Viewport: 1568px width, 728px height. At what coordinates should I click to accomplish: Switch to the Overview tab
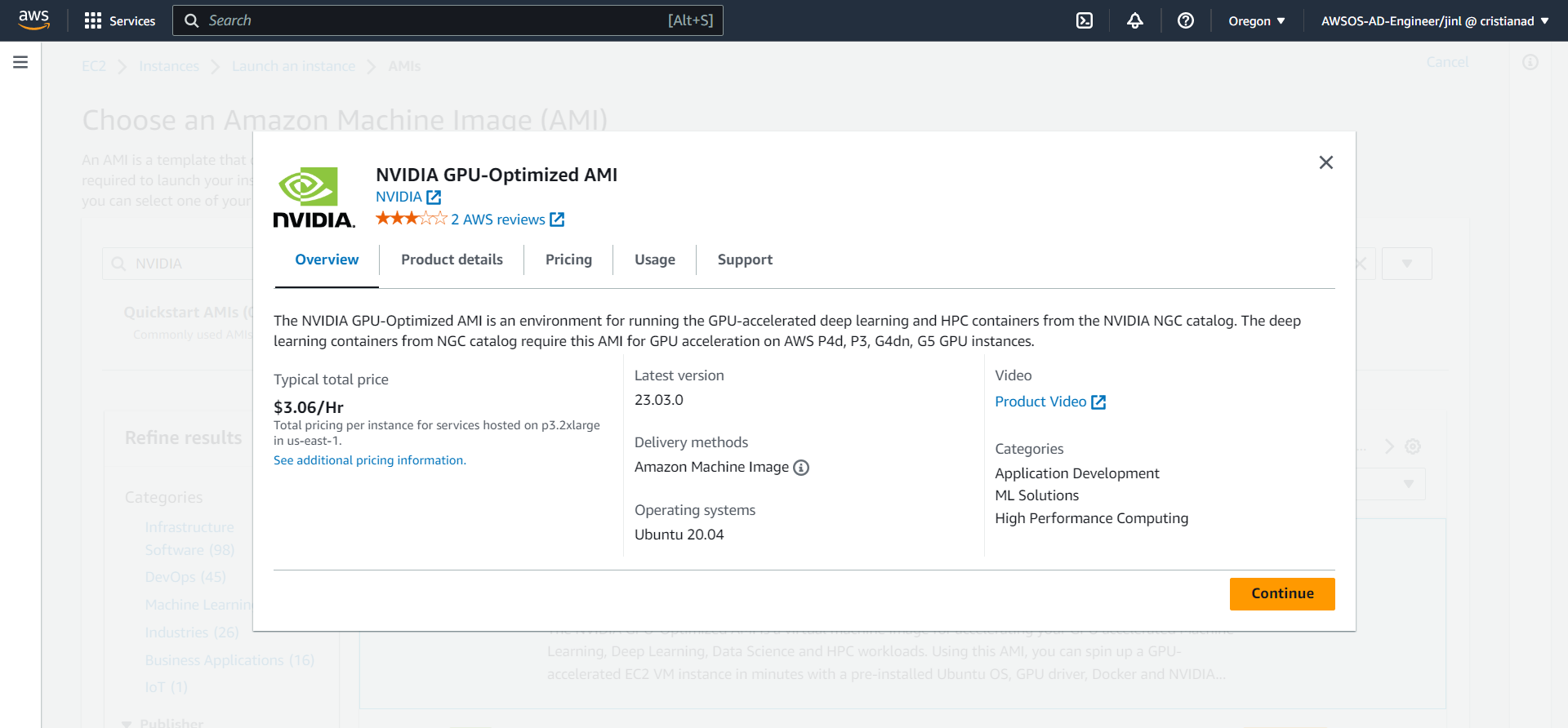(x=327, y=260)
